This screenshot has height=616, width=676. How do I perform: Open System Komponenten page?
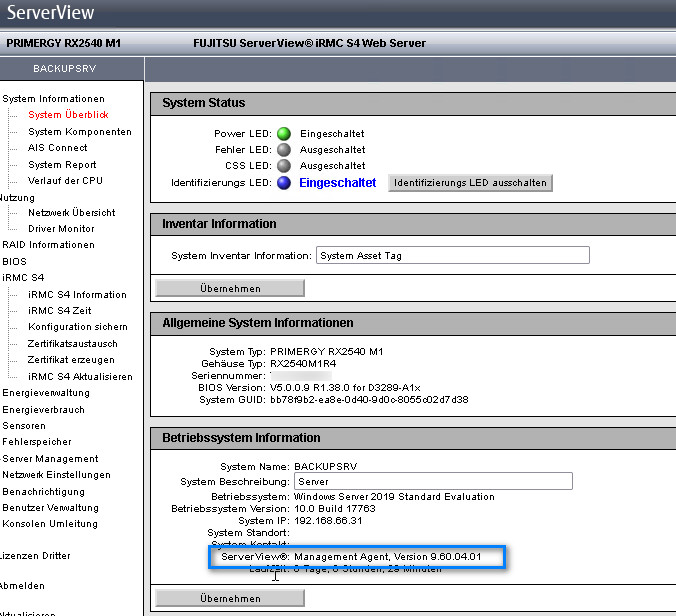tap(80, 131)
